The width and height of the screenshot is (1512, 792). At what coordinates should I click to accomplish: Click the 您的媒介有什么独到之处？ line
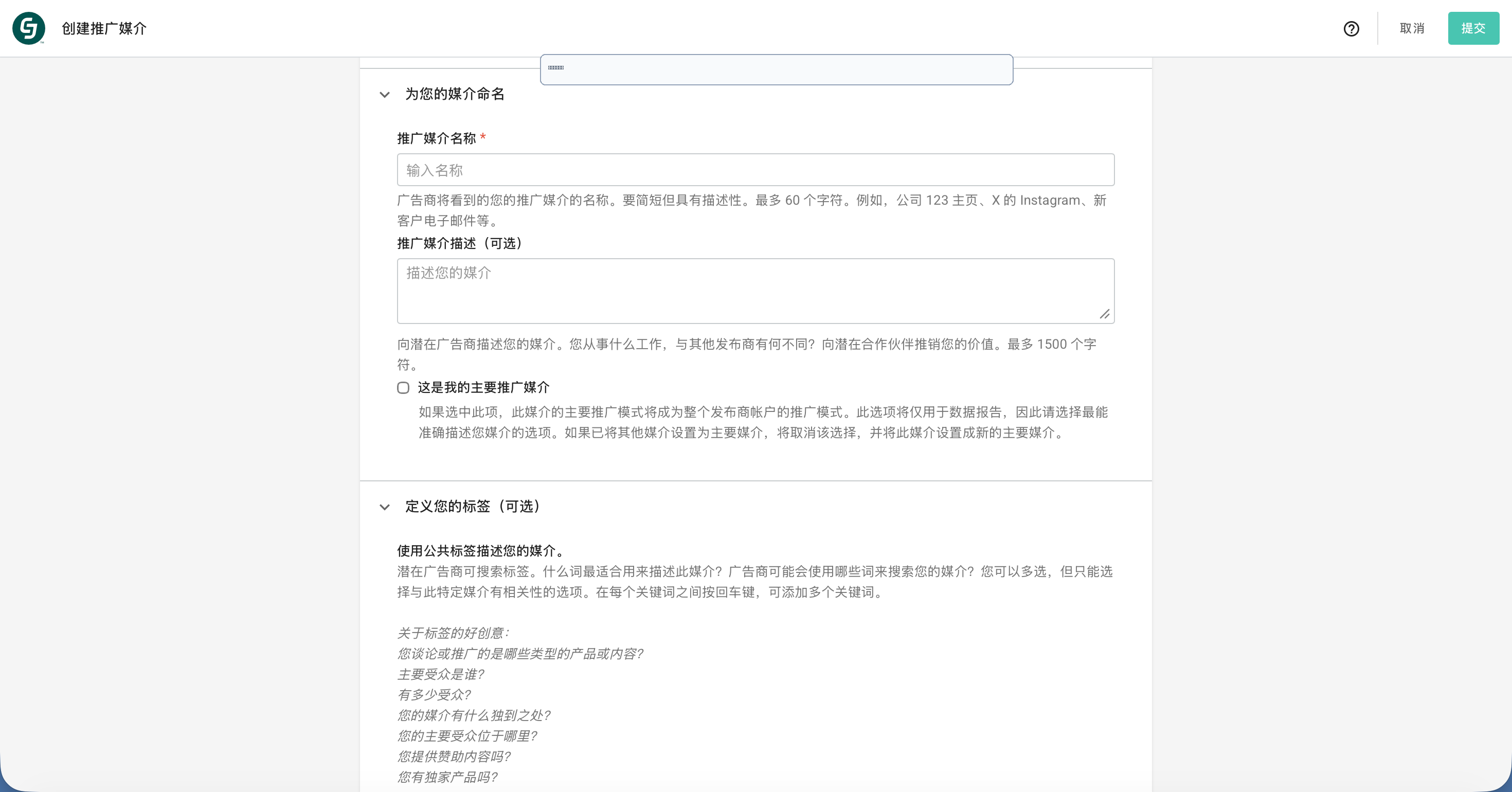[474, 715]
